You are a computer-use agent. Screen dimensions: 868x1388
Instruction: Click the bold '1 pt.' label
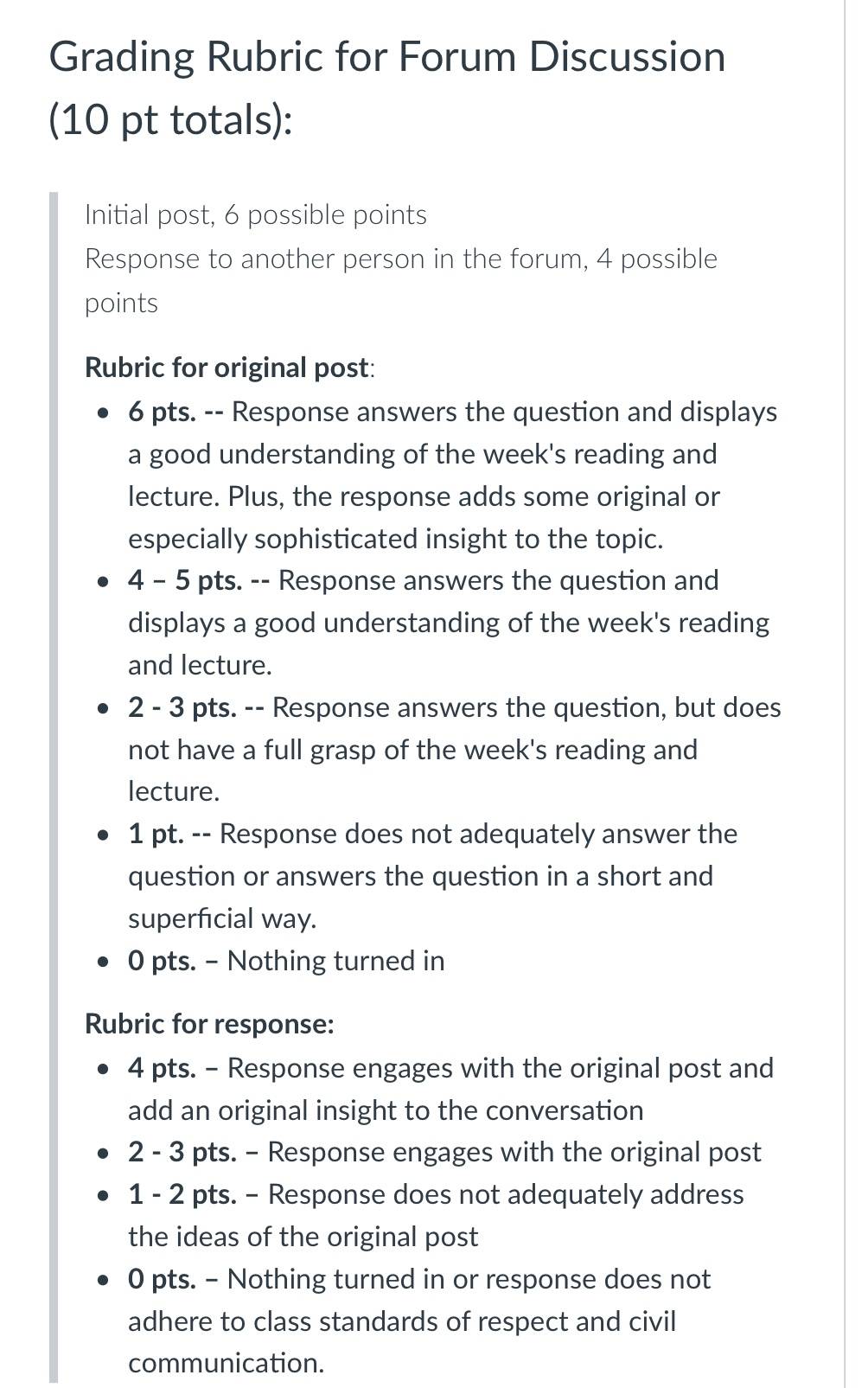tap(156, 834)
